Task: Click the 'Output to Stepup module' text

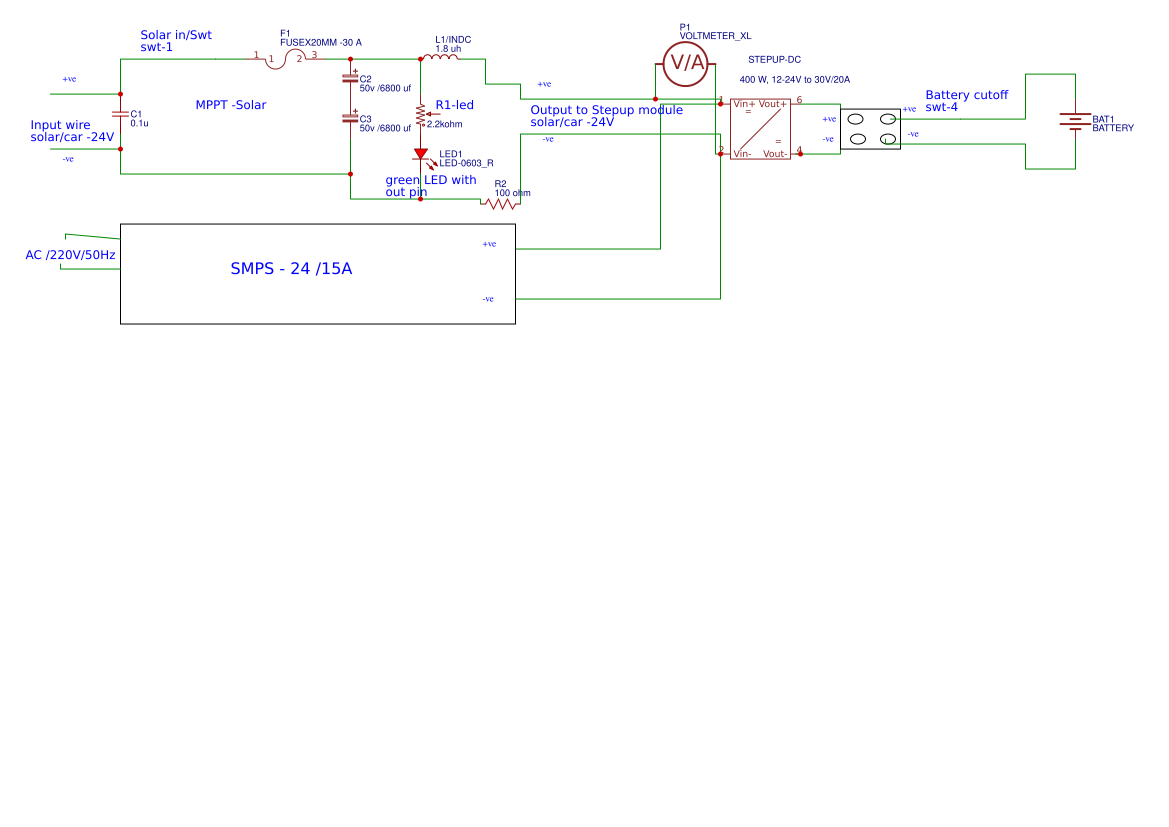Action: pos(606,110)
